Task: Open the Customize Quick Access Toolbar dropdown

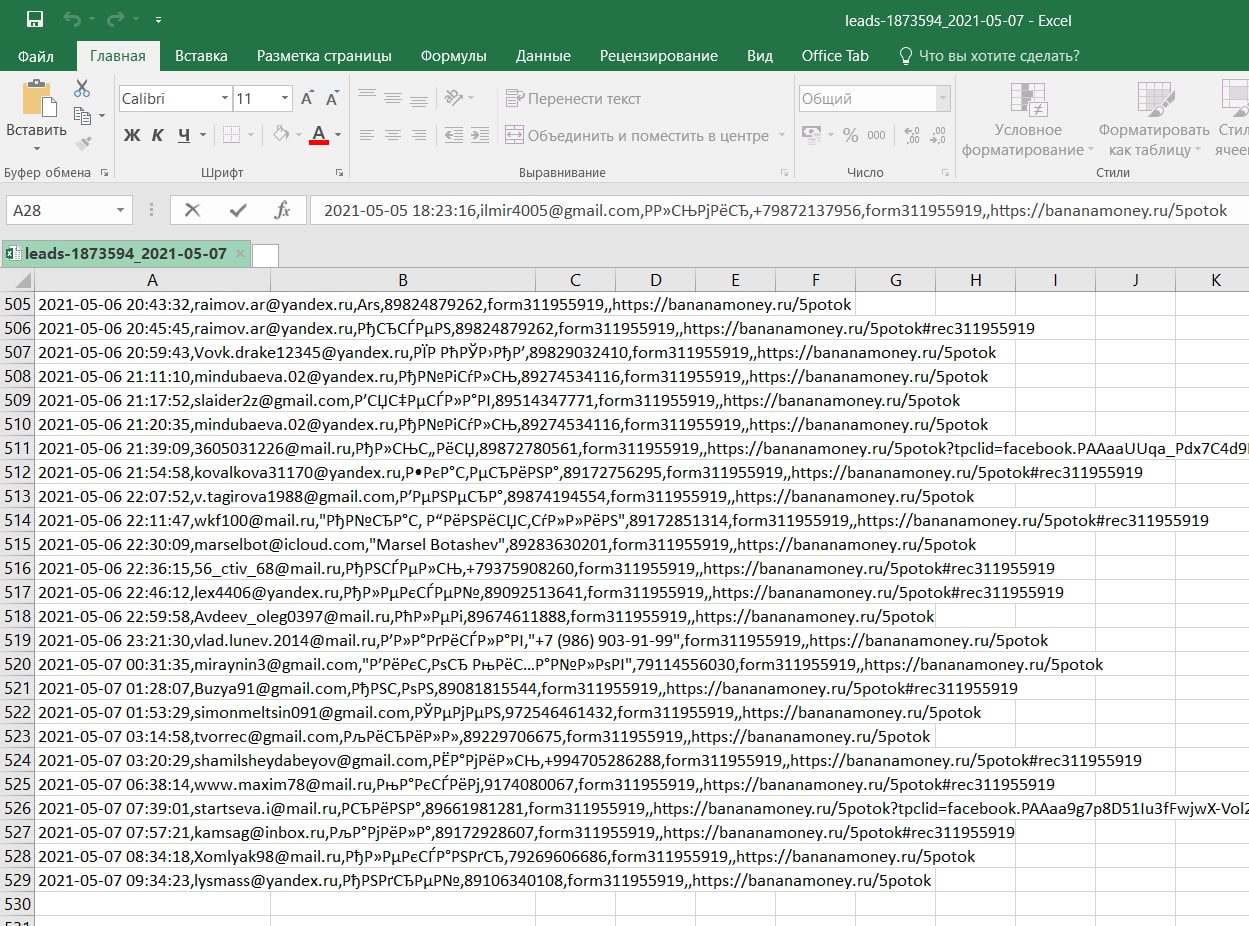Action: click(160, 20)
